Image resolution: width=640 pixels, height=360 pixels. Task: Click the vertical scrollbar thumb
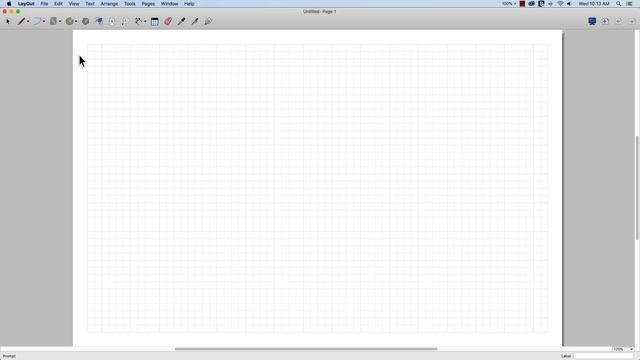637,188
